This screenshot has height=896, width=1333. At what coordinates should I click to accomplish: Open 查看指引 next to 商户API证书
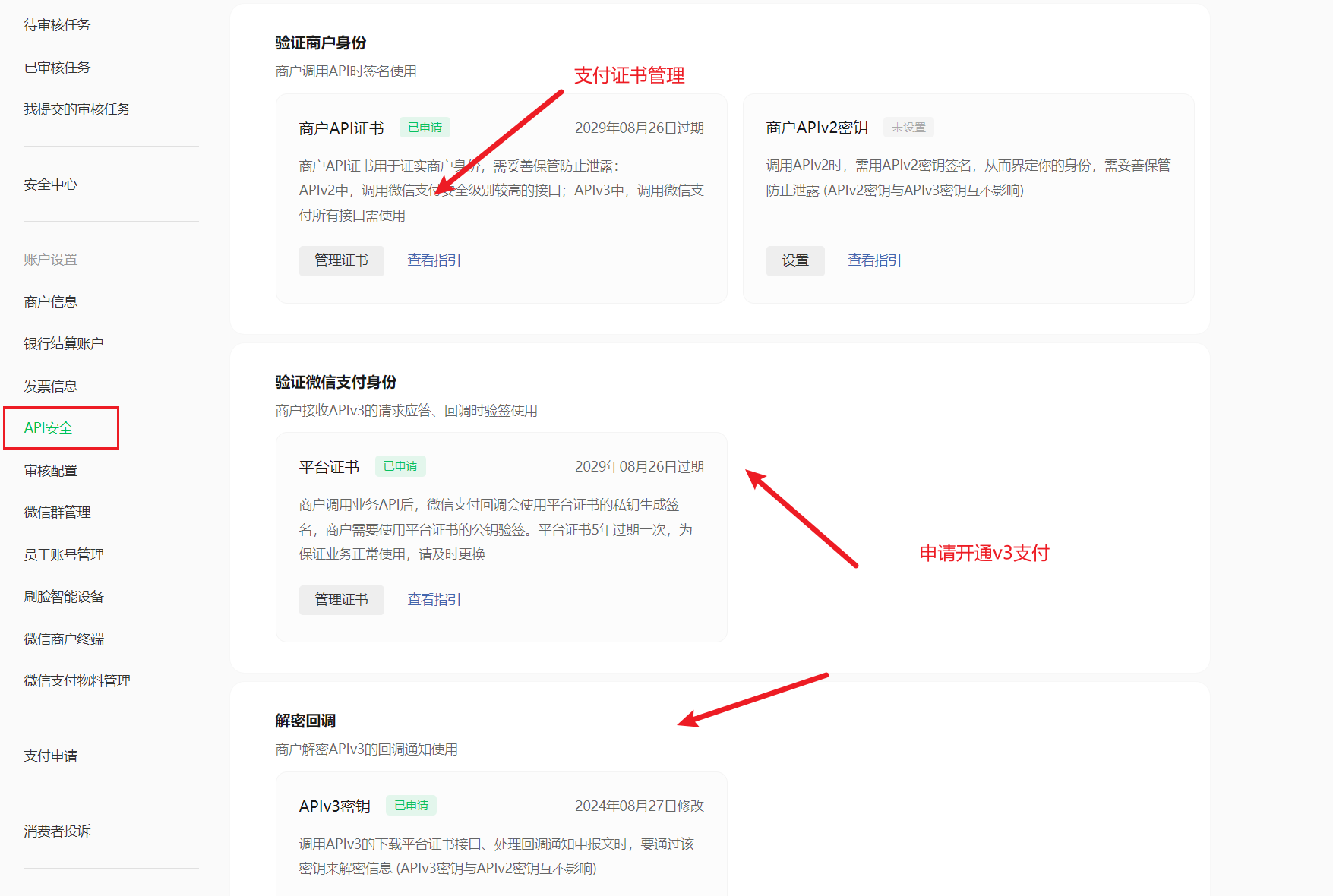click(x=433, y=260)
